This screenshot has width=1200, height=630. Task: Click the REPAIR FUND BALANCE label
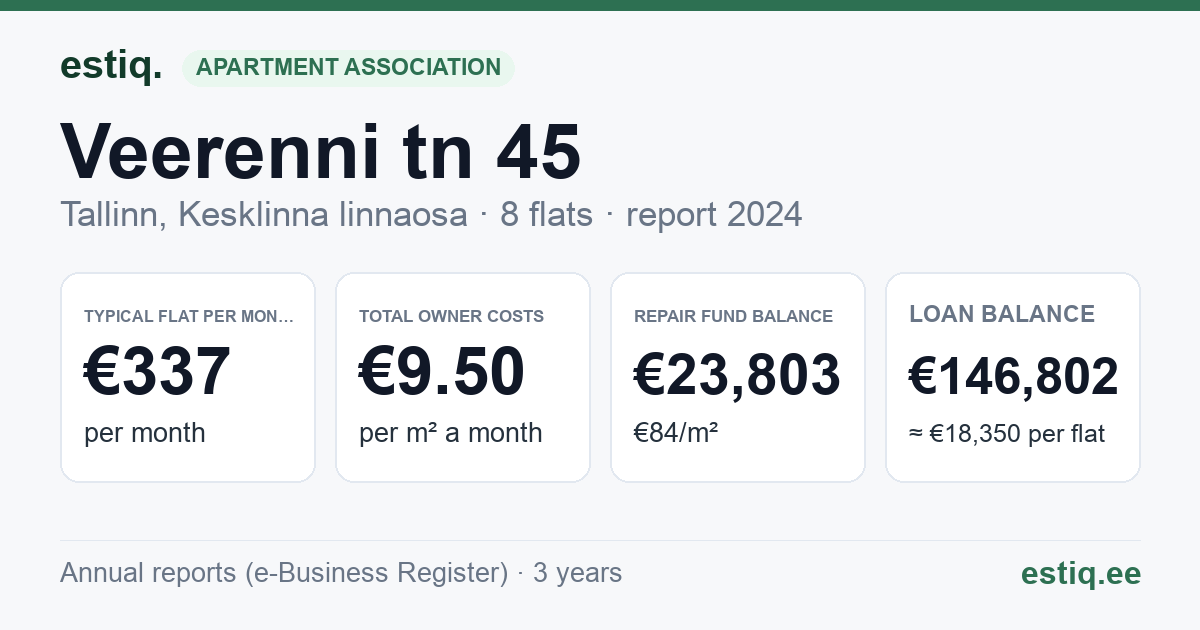tap(733, 316)
